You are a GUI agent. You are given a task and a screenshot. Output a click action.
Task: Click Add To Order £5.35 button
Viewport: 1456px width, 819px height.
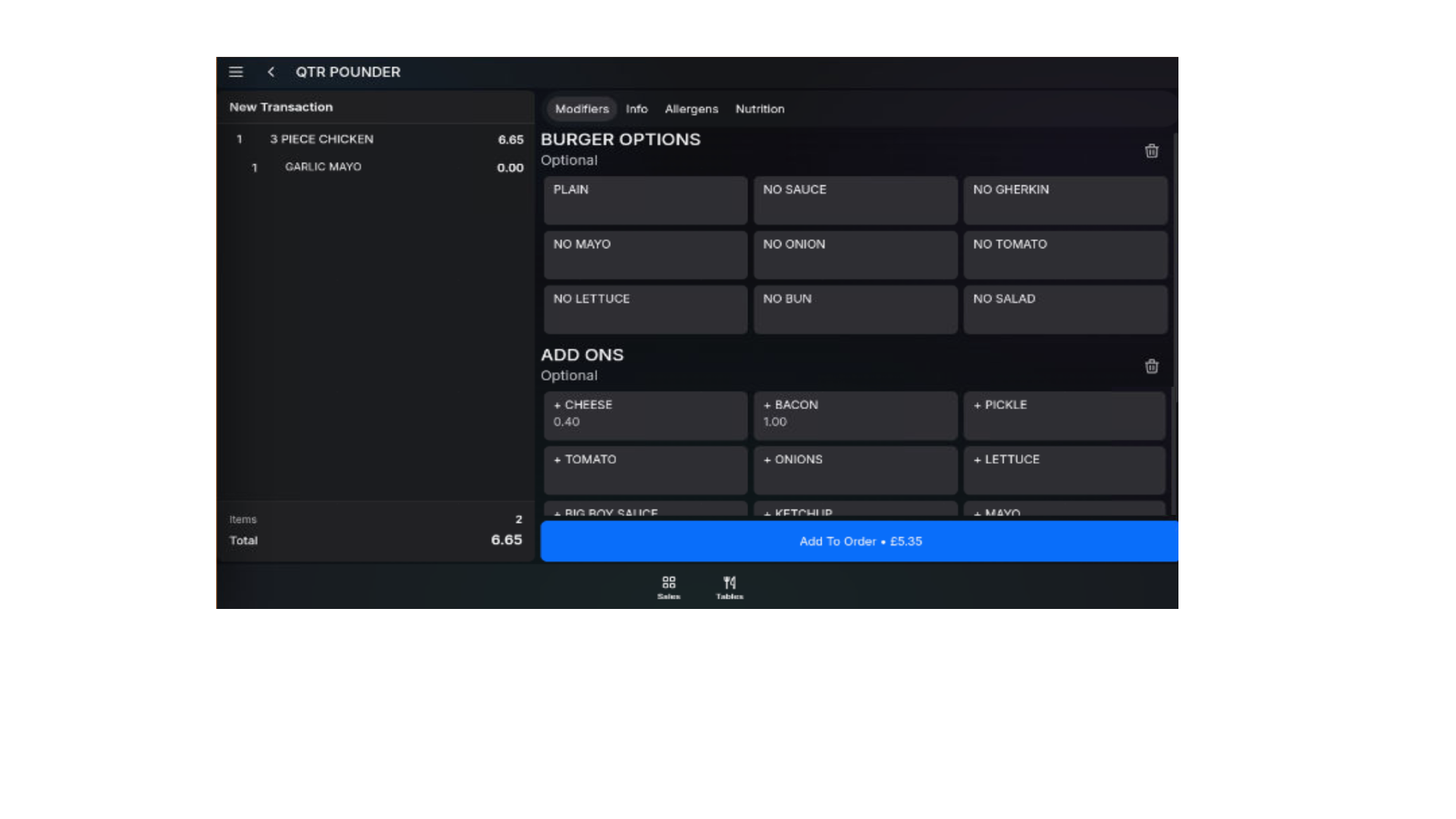(859, 541)
